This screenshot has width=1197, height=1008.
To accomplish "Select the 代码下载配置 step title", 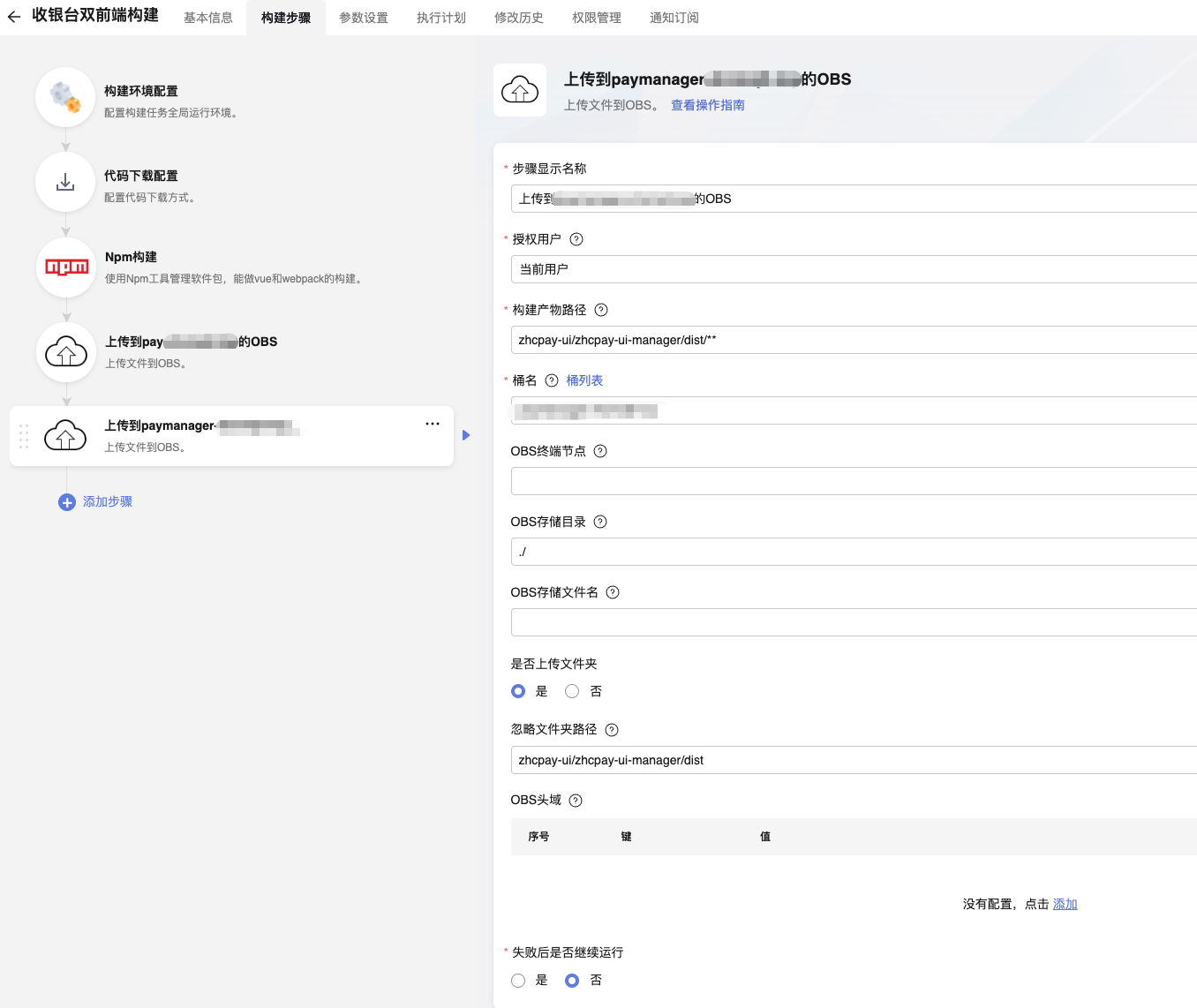I will pyautogui.click(x=141, y=176).
